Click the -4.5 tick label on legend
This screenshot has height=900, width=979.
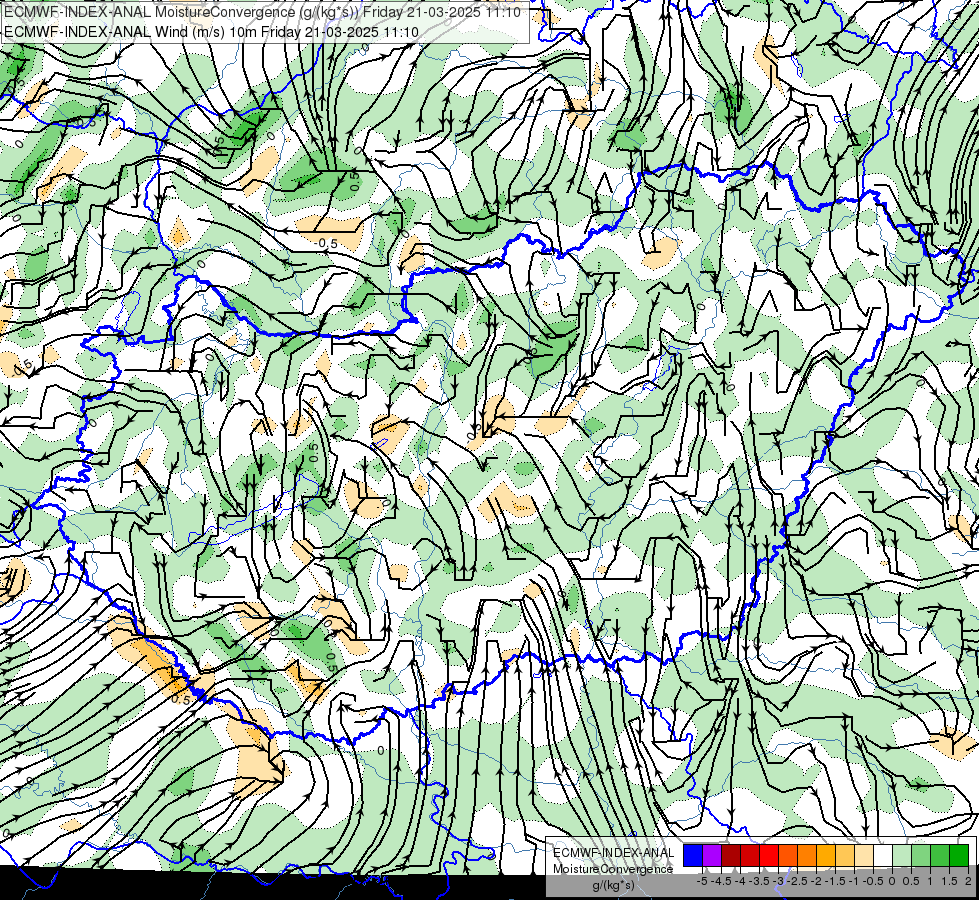tap(721, 881)
